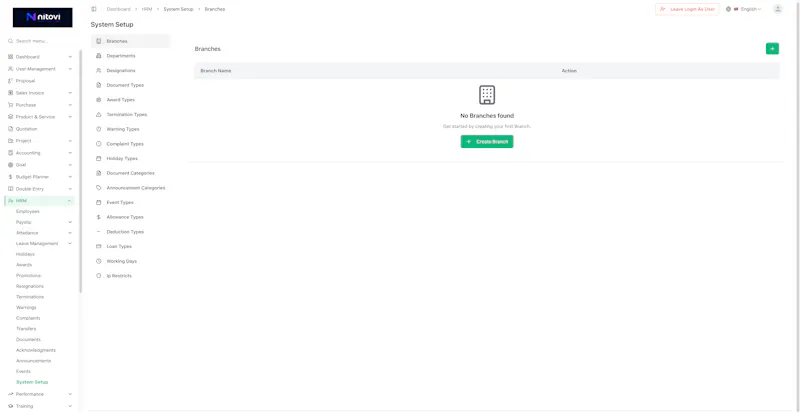Open Announcements in the HRM menu
The image size is (800, 413).
[x=34, y=361]
